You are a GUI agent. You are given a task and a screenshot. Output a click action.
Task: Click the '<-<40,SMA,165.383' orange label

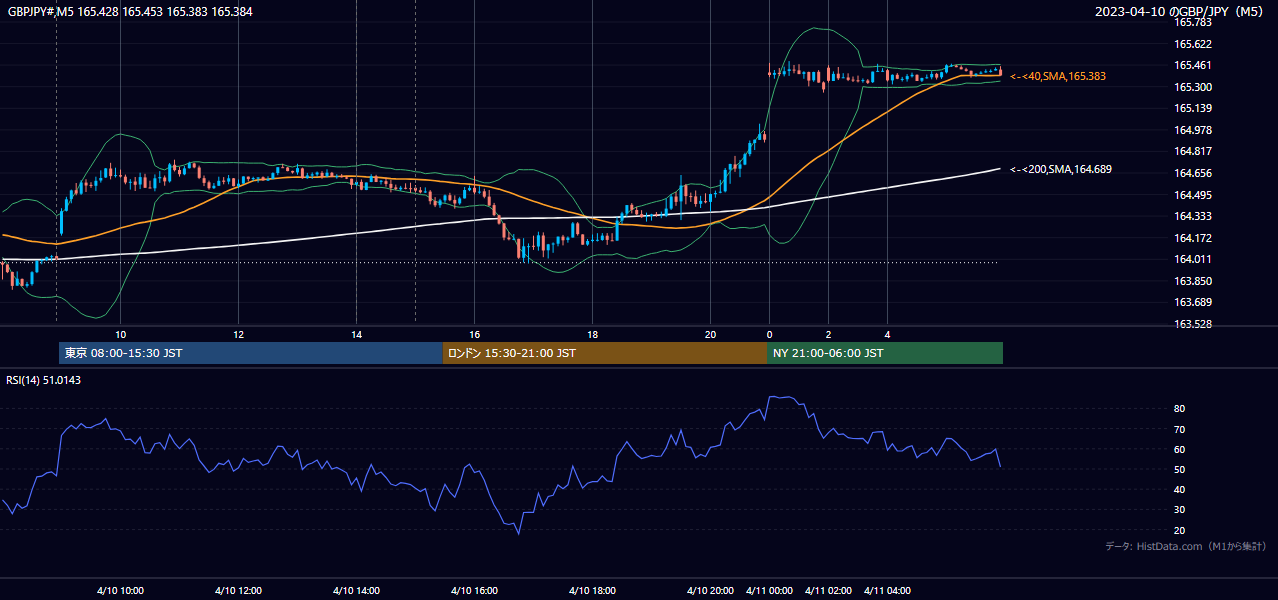1058,76
